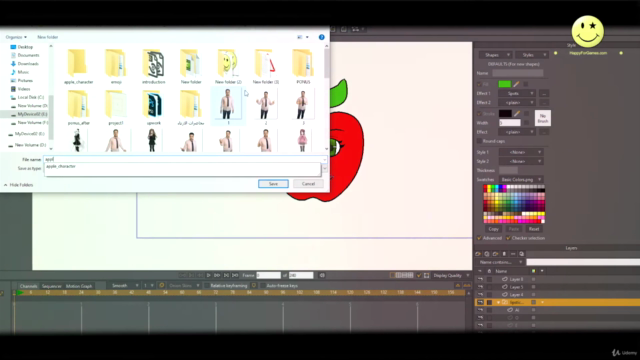Open Style 2 None dropdown
Screen dimensions: 640x360
click(520, 161)
